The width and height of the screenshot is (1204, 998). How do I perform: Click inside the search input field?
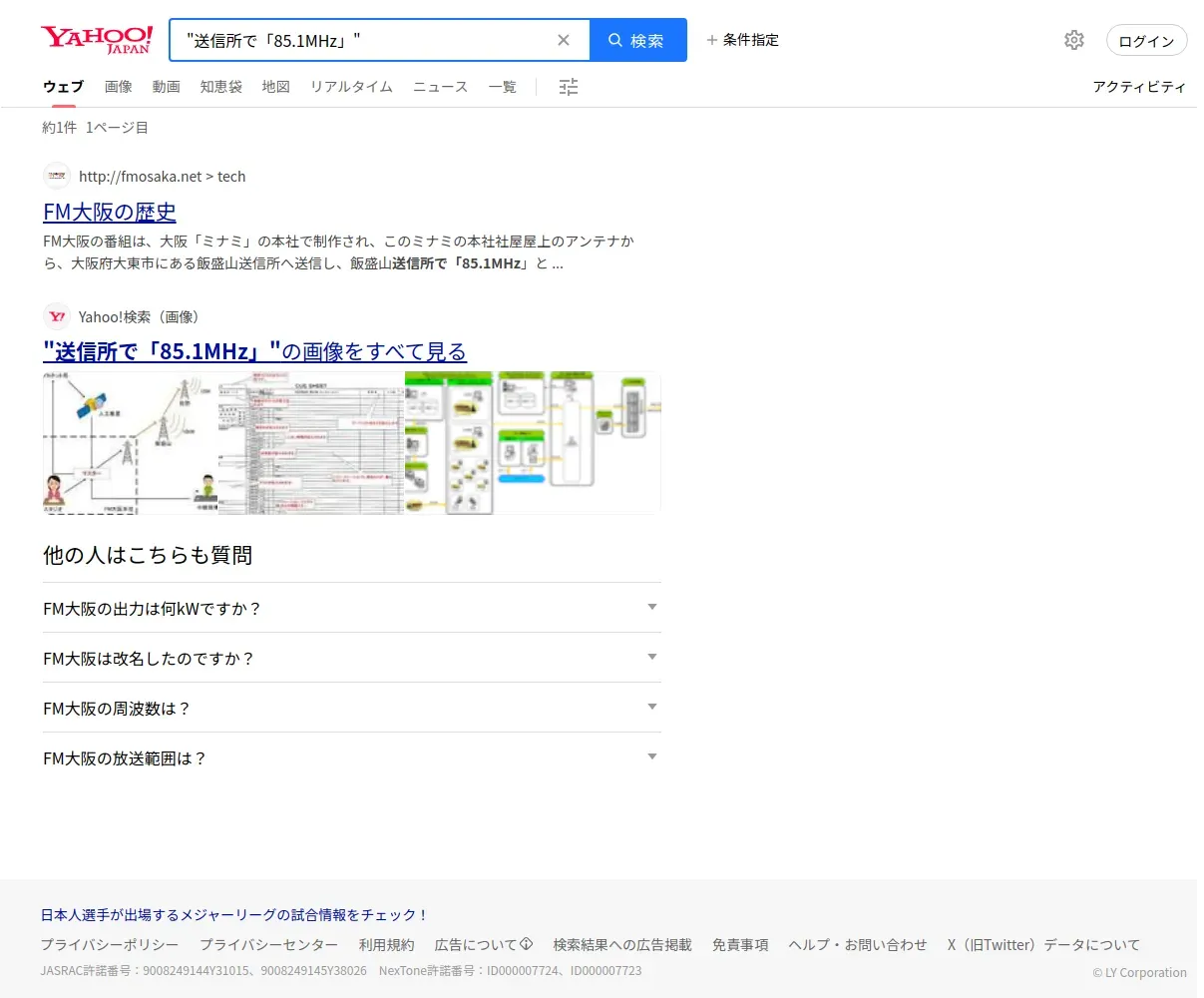[x=364, y=40]
